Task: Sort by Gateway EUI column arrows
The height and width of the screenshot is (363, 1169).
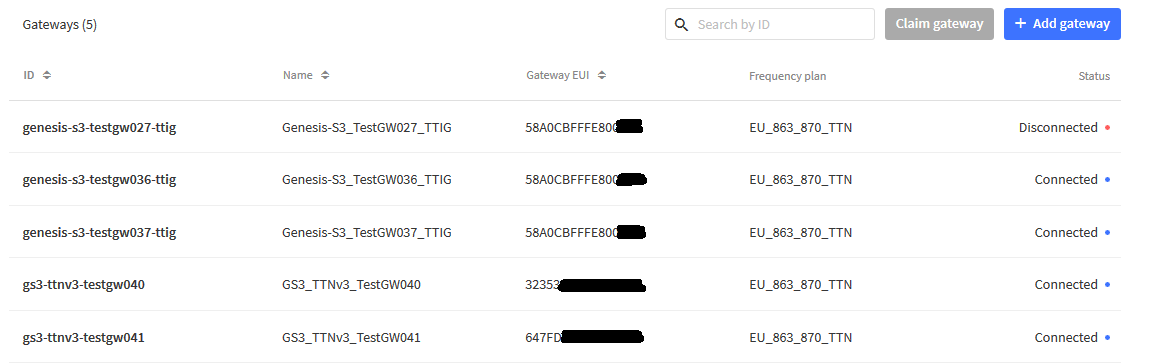Action: pos(602,75)
